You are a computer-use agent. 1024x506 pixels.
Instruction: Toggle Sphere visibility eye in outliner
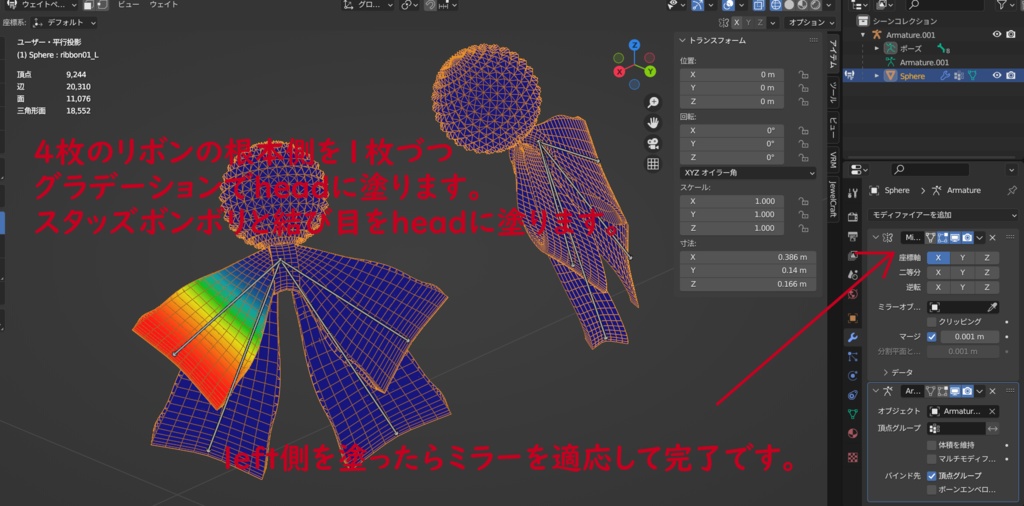click(997, 76)
